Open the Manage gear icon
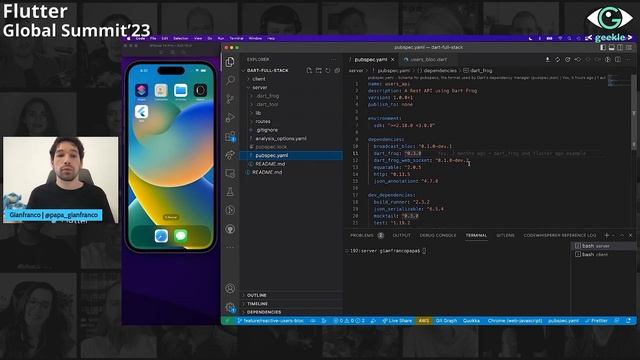Image resolution: width=640 pixels, height=360 pixels. pyautogui.click(x=230, y=307)
